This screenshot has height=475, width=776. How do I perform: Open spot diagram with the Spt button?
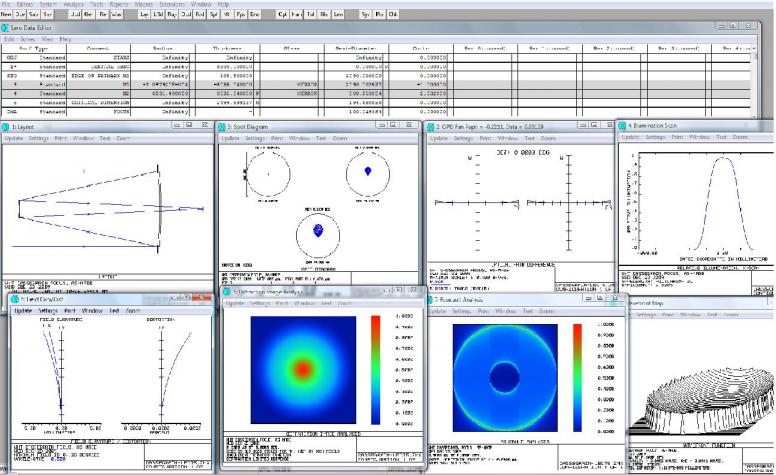[213, 14]
